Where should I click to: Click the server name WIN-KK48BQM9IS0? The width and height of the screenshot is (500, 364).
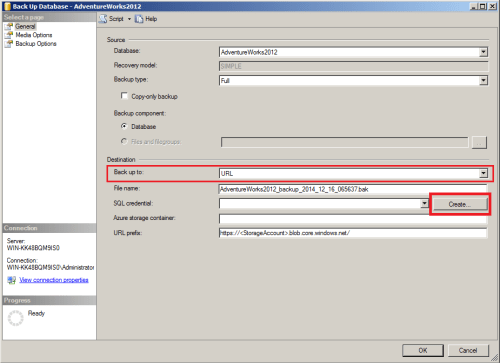click(33, 248)
